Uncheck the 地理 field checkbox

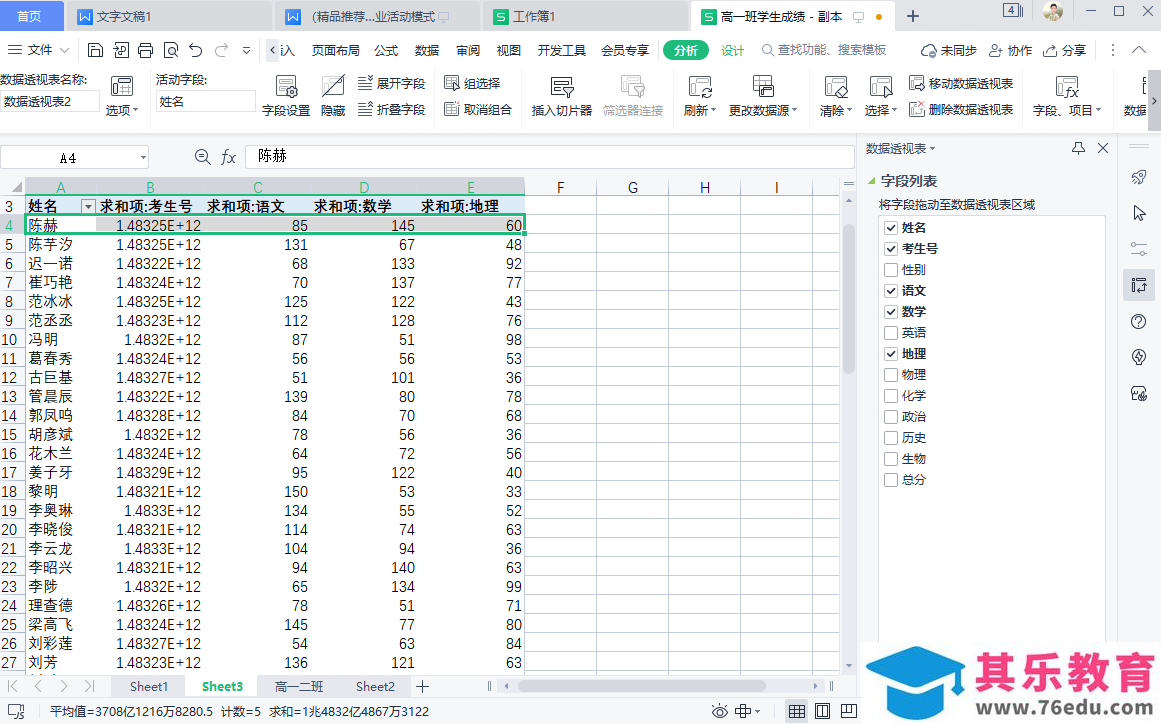891,354
